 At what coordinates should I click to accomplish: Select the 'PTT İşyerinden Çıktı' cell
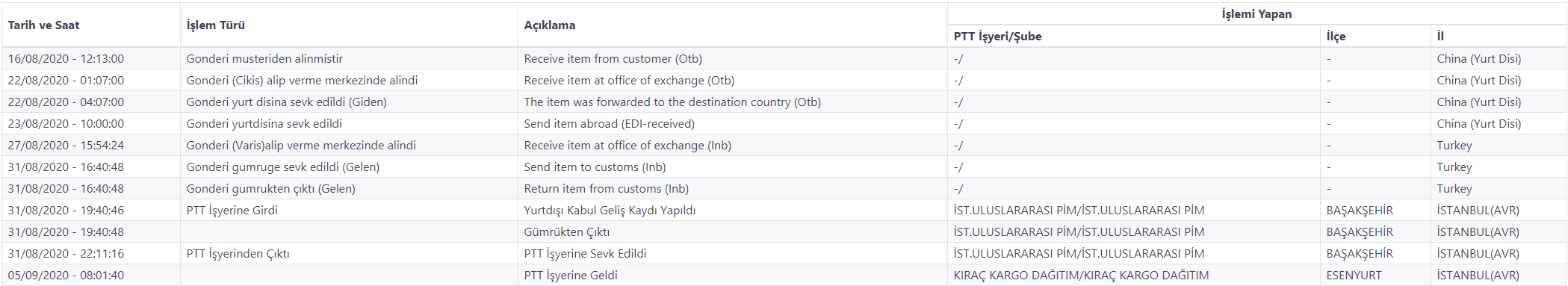point(238,254)
